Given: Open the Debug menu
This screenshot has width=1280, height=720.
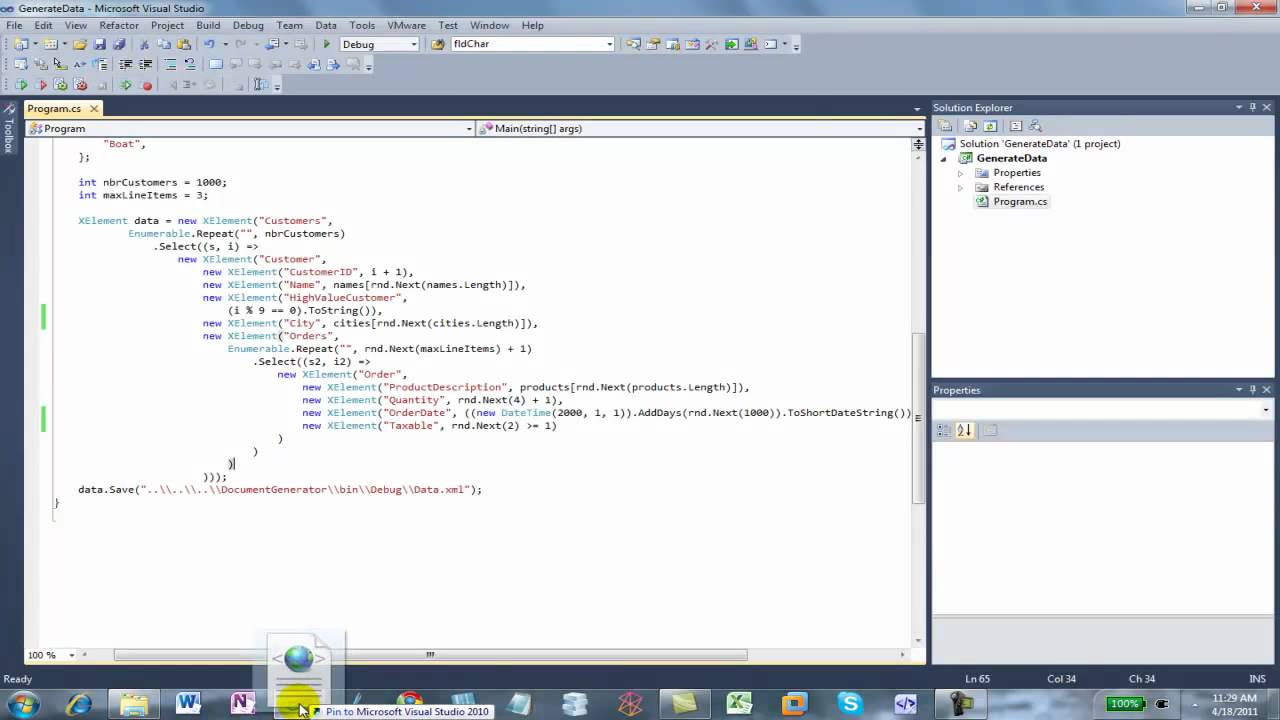Looking at the screenshot, I should pyautogui.click(x=248, y=25).
